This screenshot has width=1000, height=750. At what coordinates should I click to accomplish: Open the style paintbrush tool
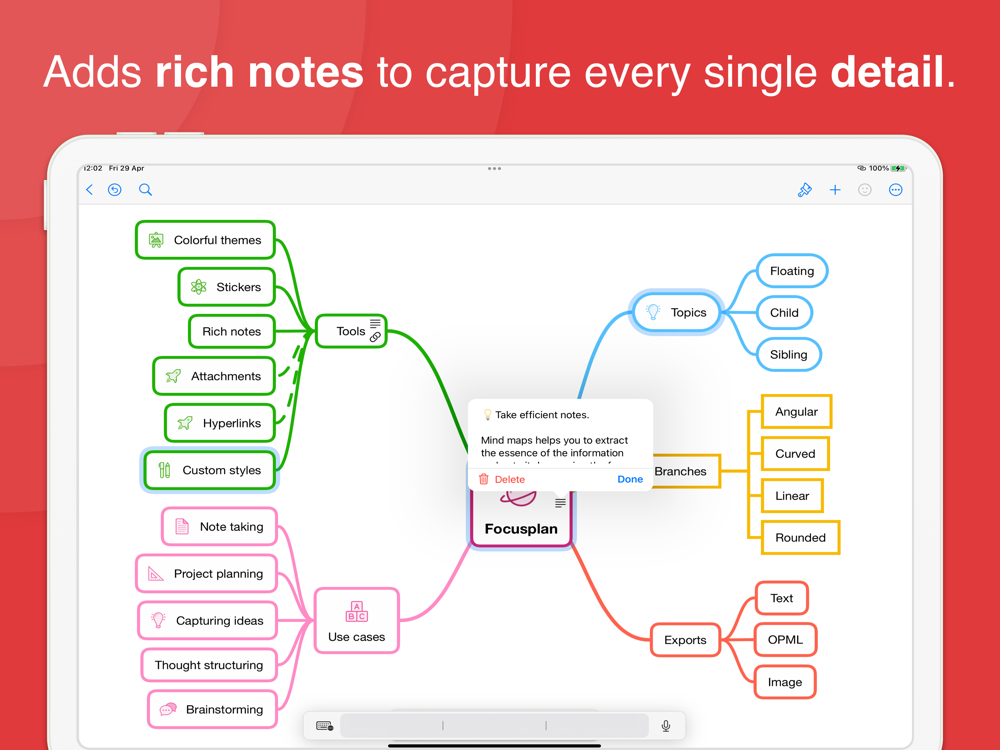click(x=805, y=189)
